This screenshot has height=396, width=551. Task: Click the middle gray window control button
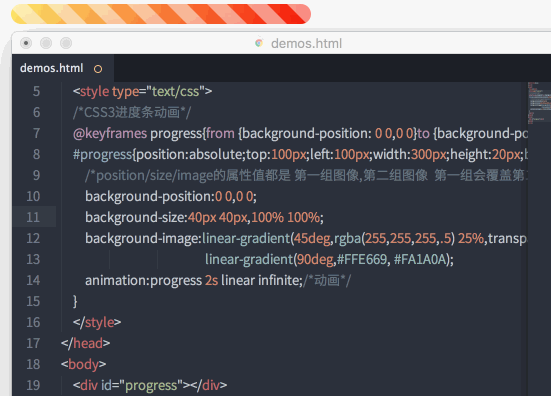coord(46,43)
